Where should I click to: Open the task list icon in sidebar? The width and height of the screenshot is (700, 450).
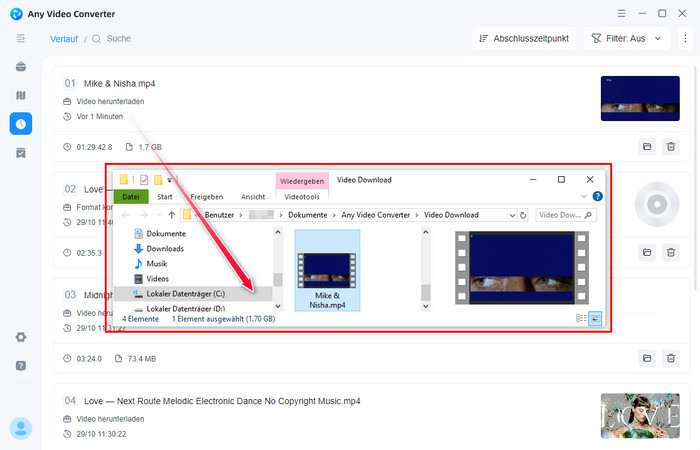pyautogui.click(x=21, y=153)
